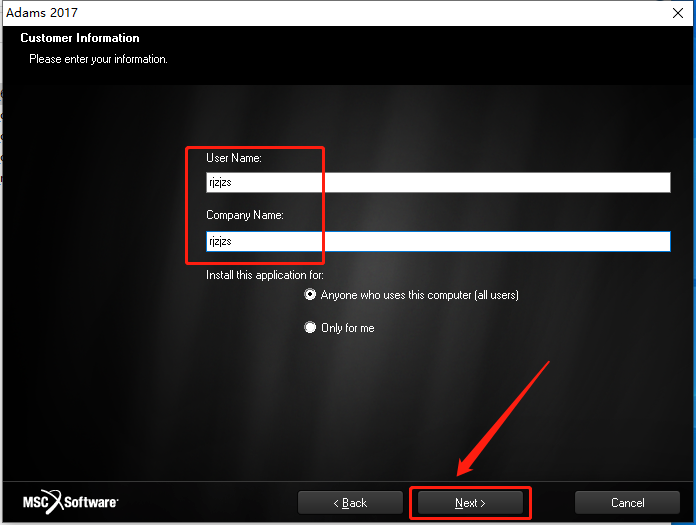Proceed with the Next button
The height and width of the screenshot is (525, 696).
(470, 503)
